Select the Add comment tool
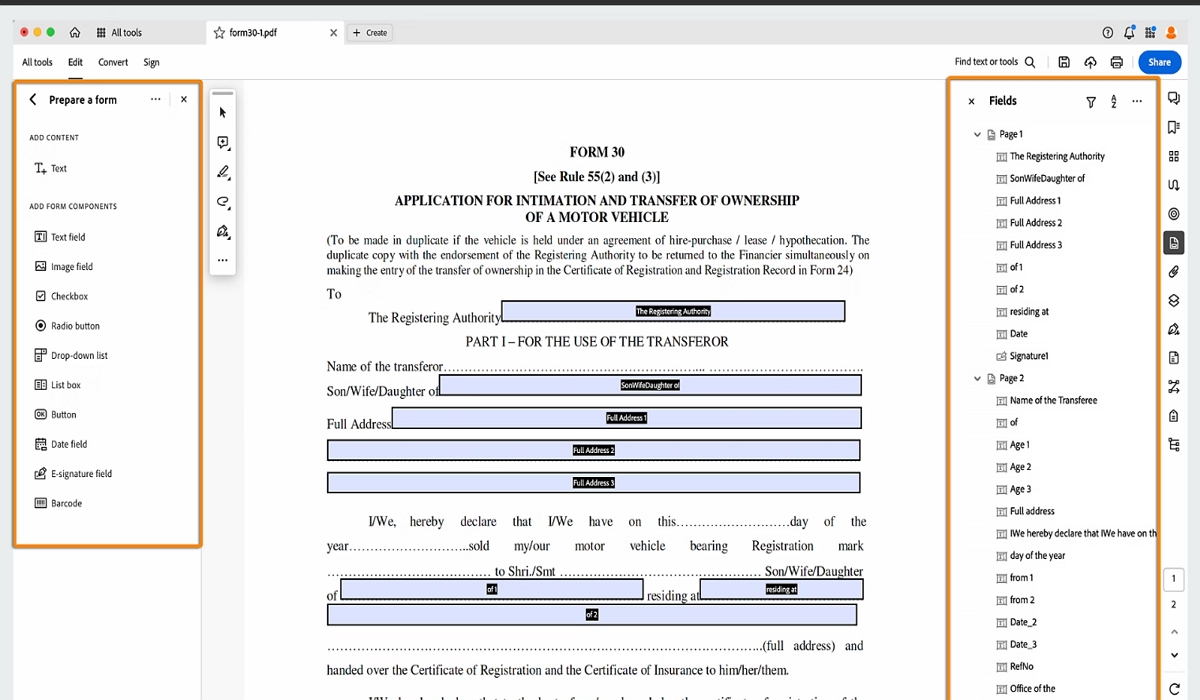 [223, 143]
